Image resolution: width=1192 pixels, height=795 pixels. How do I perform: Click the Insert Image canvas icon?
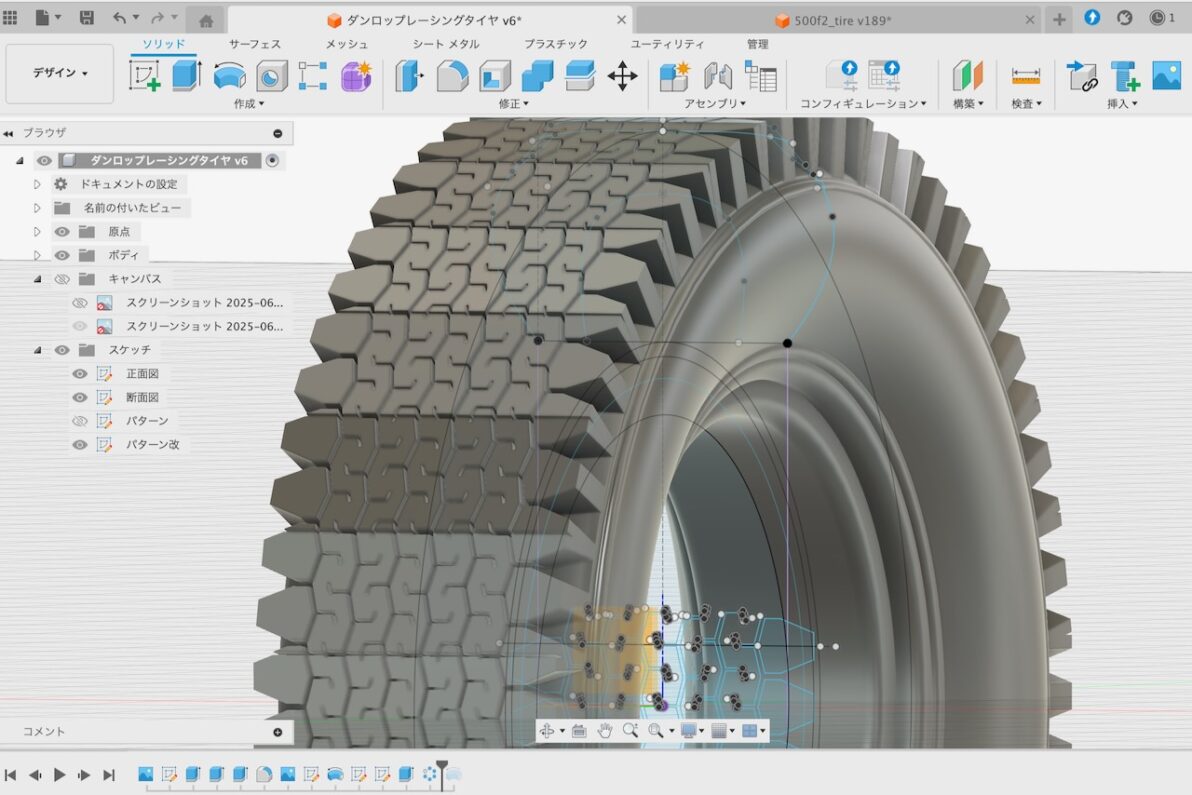(1166, 76)
